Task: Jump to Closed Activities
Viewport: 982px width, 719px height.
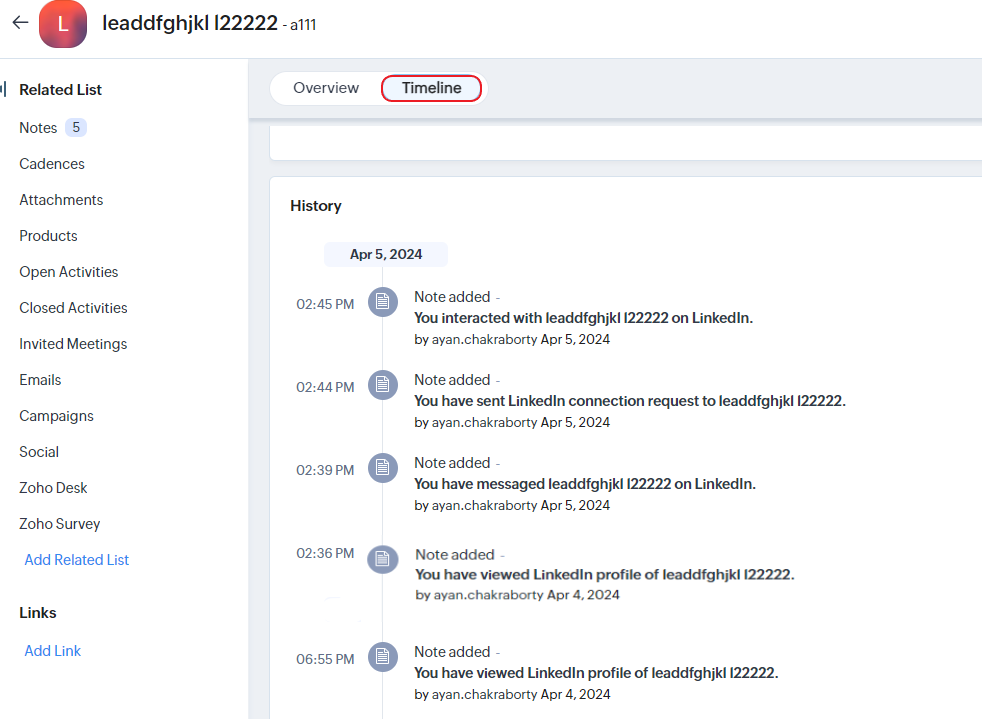Action: pos(73,308)
